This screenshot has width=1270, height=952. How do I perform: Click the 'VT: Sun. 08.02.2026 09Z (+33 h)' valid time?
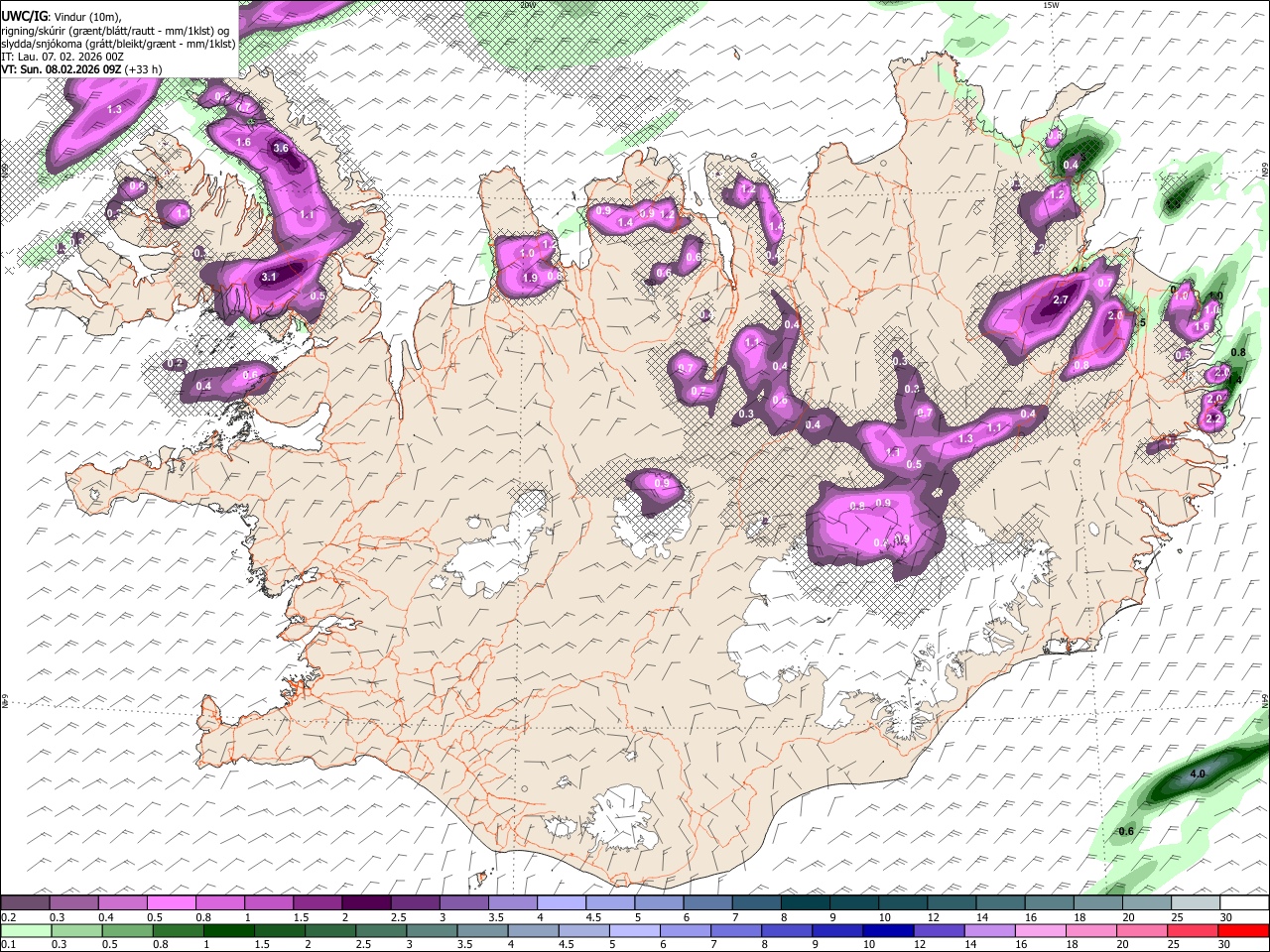pos(81,69)
